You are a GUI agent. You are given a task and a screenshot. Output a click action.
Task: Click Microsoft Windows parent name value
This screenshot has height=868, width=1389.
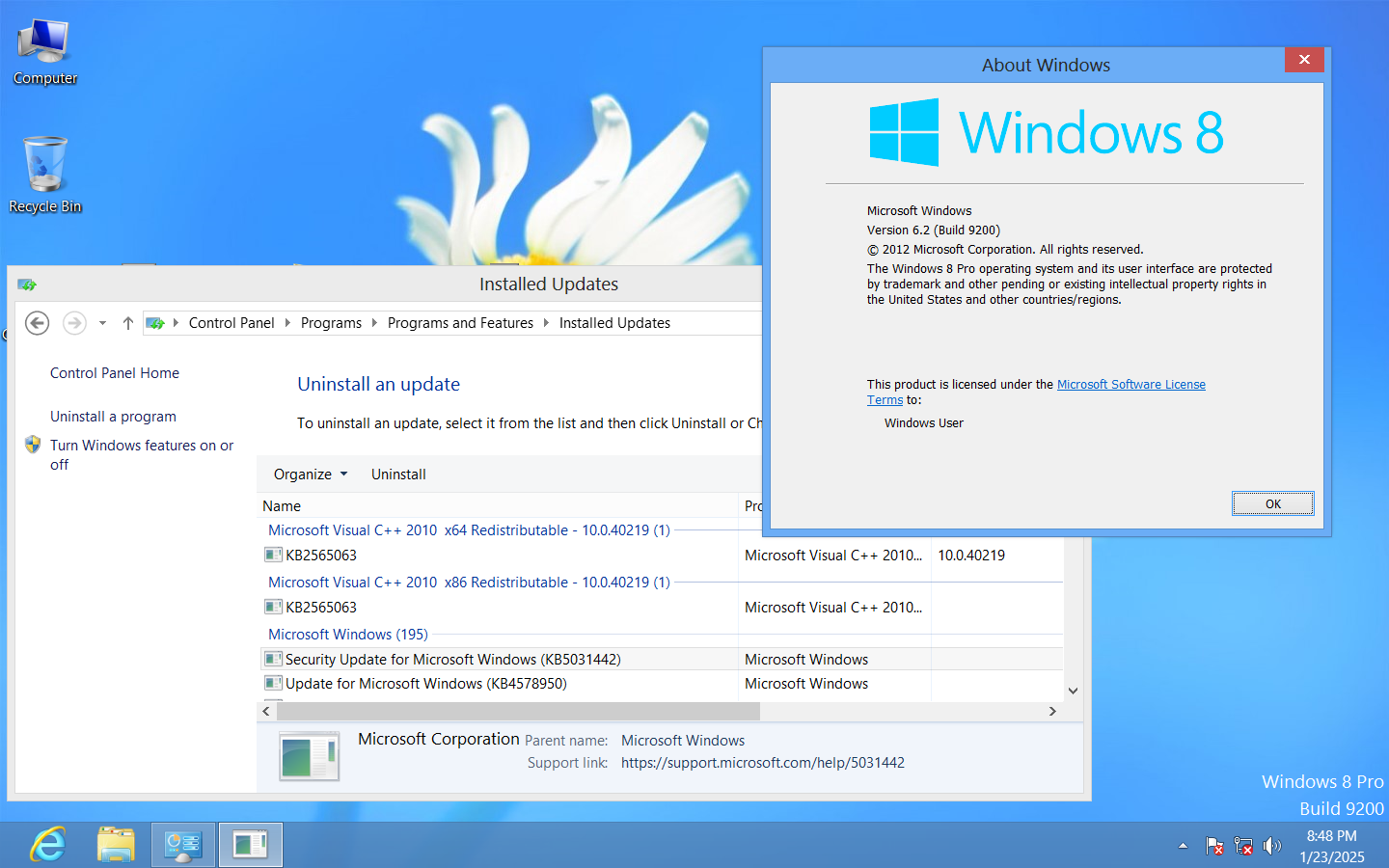coord(683,741)
